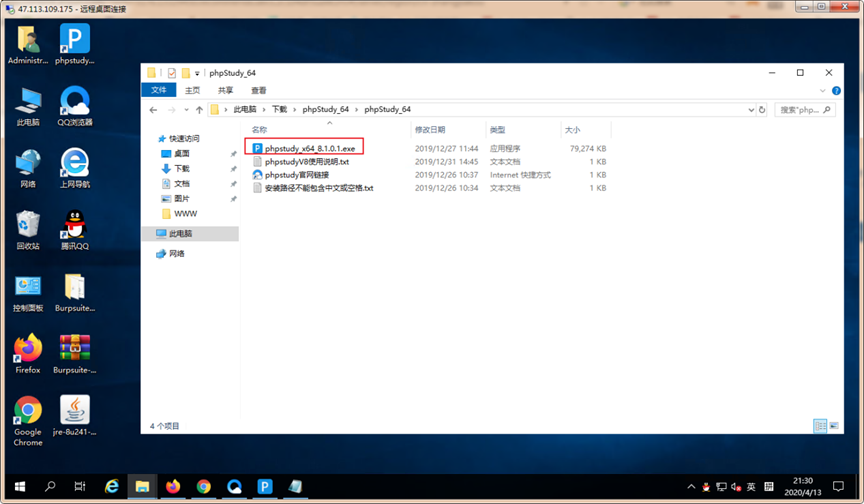Go forward in File Explorer
Viewport: 864px width, 504px height.
coord(171,110)
